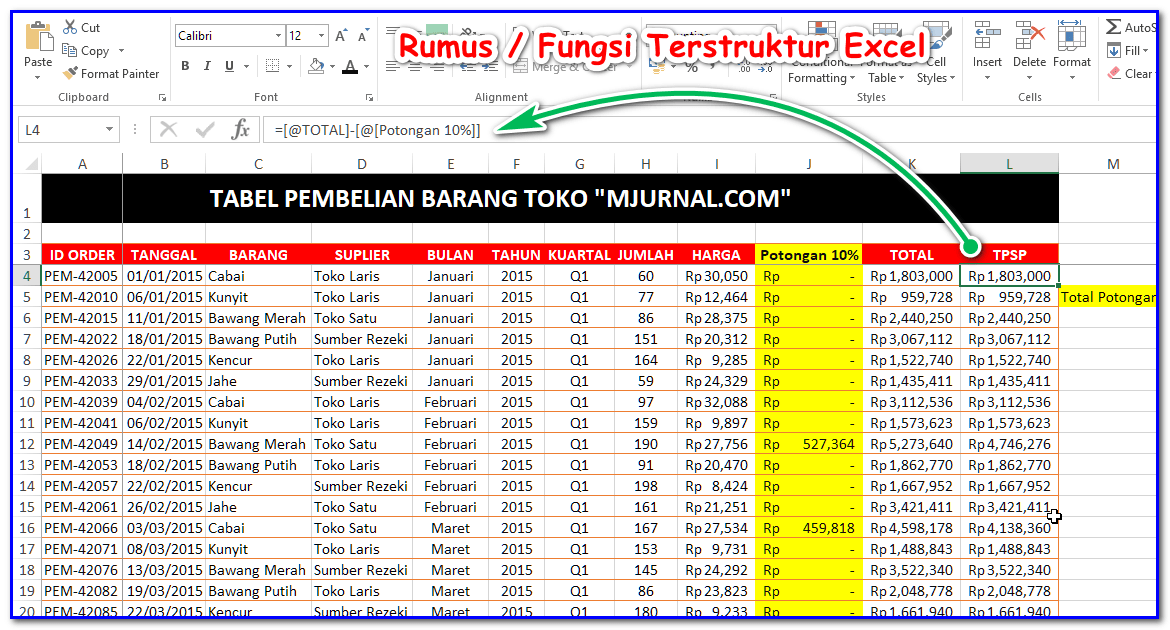This screenshot has width=1170, height=630.
Task: Click into the formula bar text
Action: pos(378,130)
